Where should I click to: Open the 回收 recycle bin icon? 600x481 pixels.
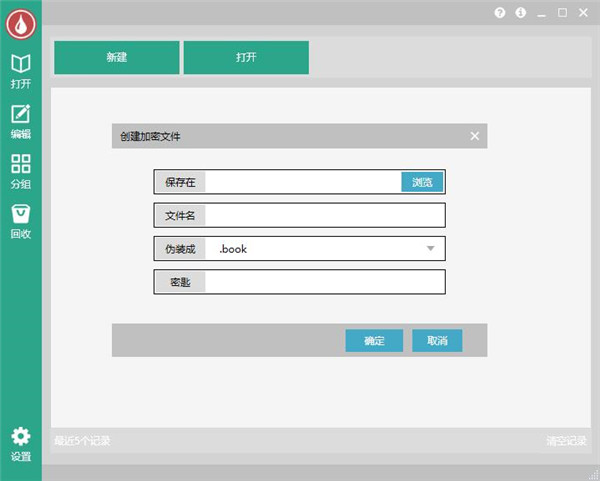coord(21,222)
